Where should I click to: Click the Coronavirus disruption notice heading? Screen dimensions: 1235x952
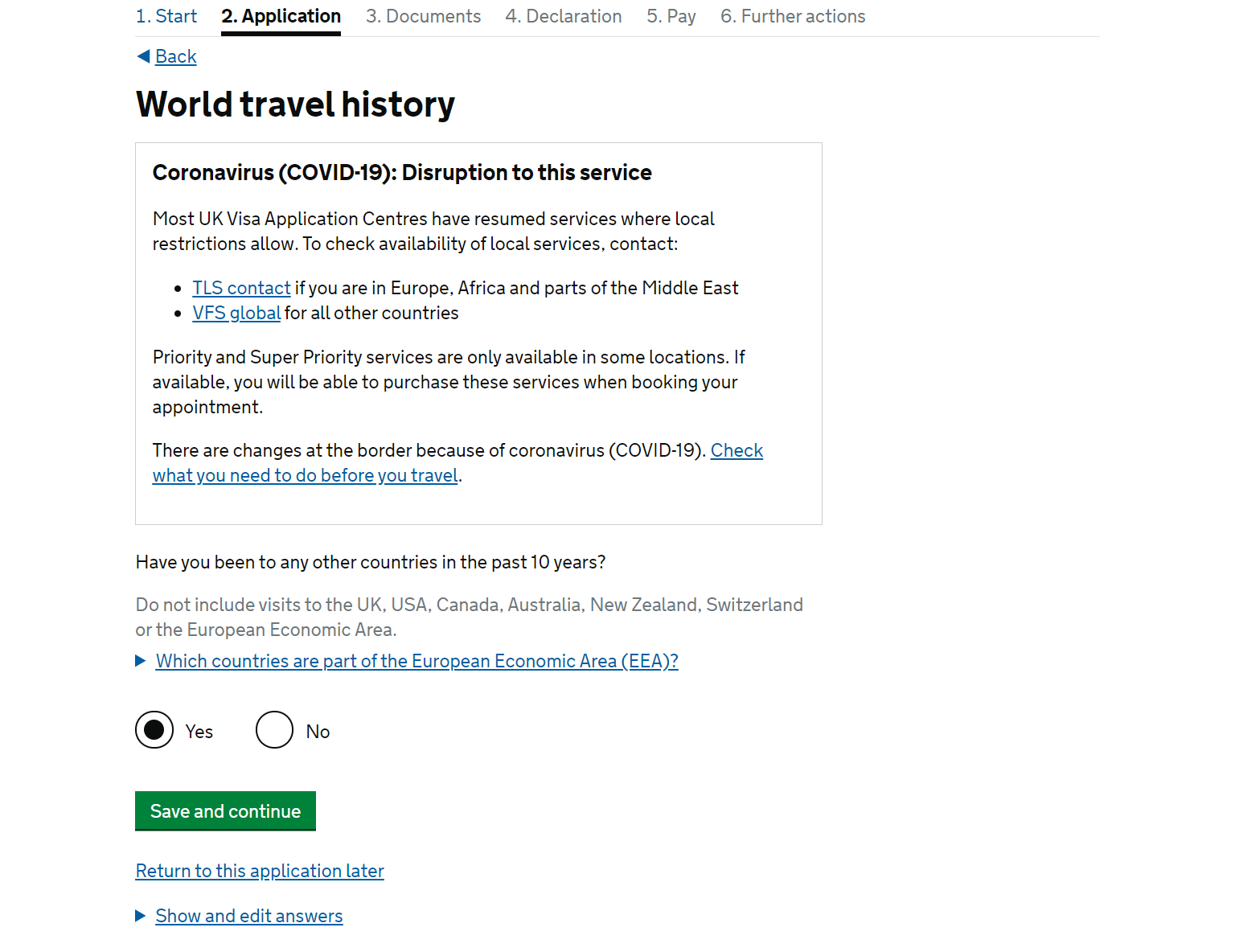(402, 173)
